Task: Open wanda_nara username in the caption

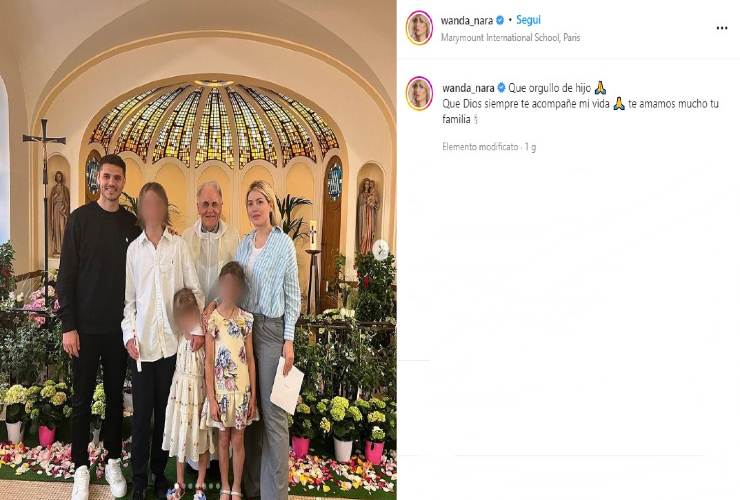Action: pyautogui.click(x=468, y=88)
